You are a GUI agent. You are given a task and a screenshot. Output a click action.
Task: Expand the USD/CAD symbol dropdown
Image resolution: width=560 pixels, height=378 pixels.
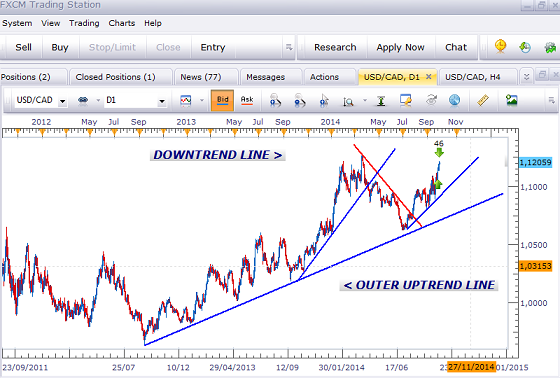[62, 101]
